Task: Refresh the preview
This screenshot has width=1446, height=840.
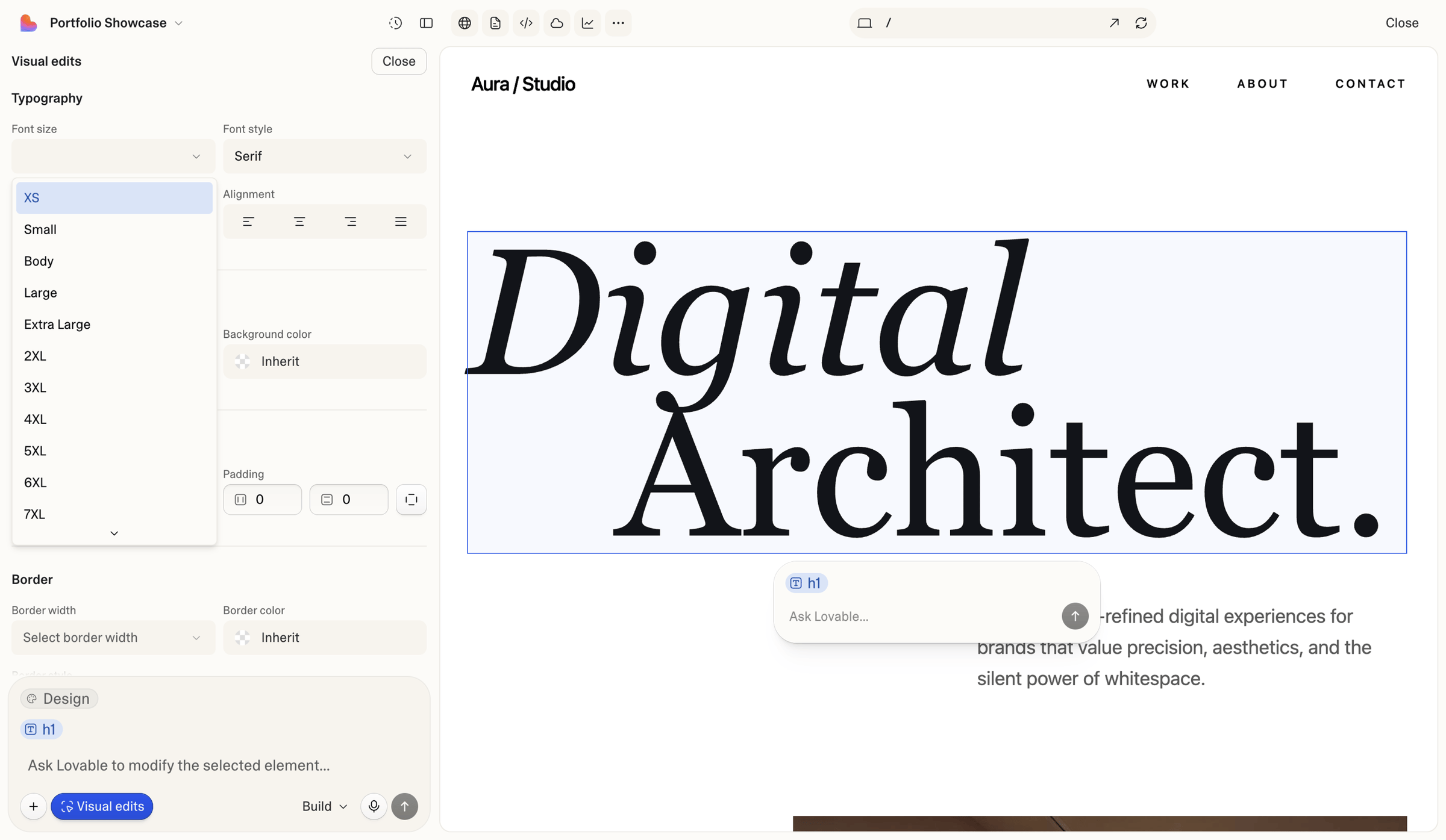Action: coord(1141,23)
